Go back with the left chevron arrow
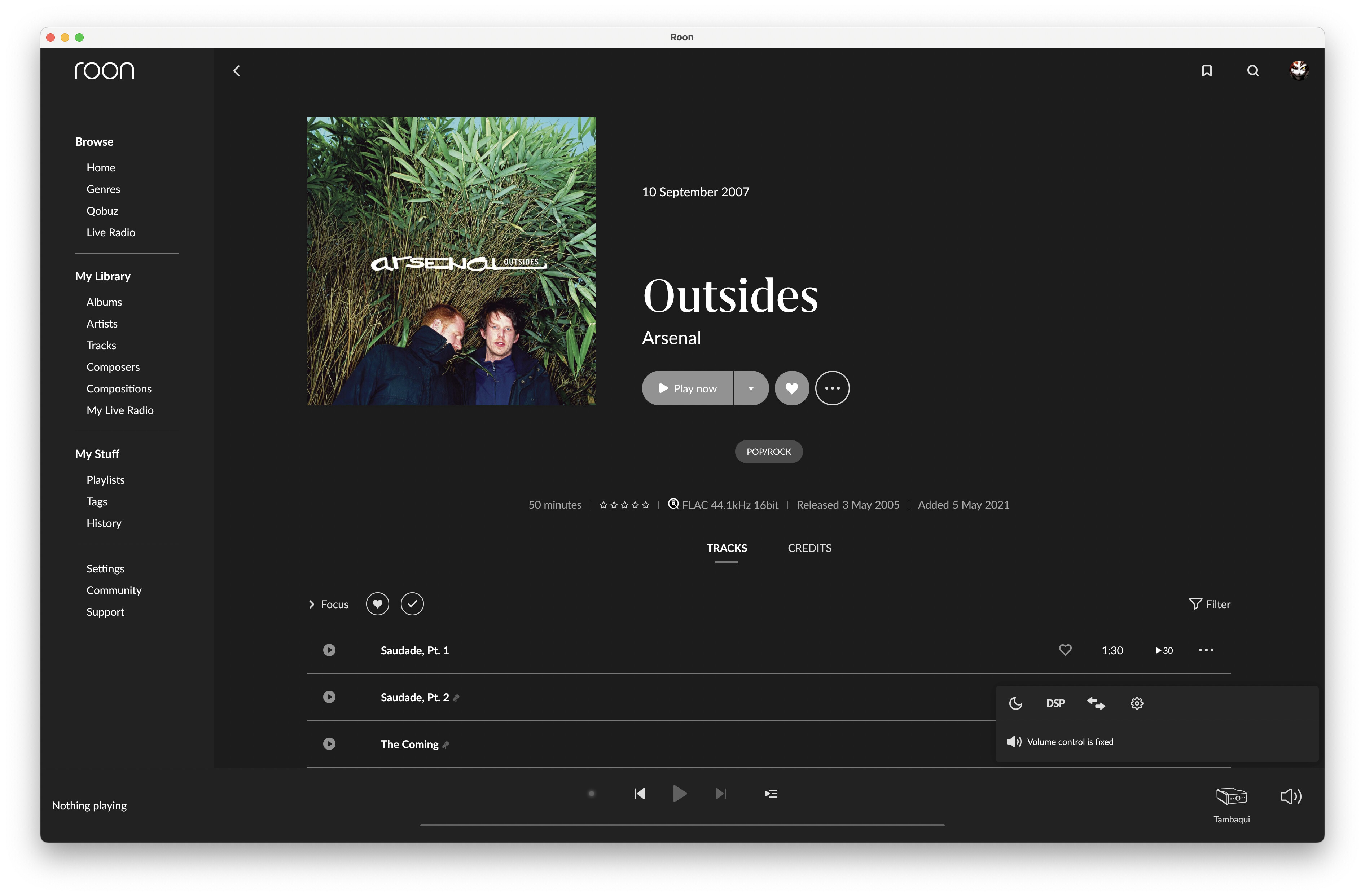 236,71
